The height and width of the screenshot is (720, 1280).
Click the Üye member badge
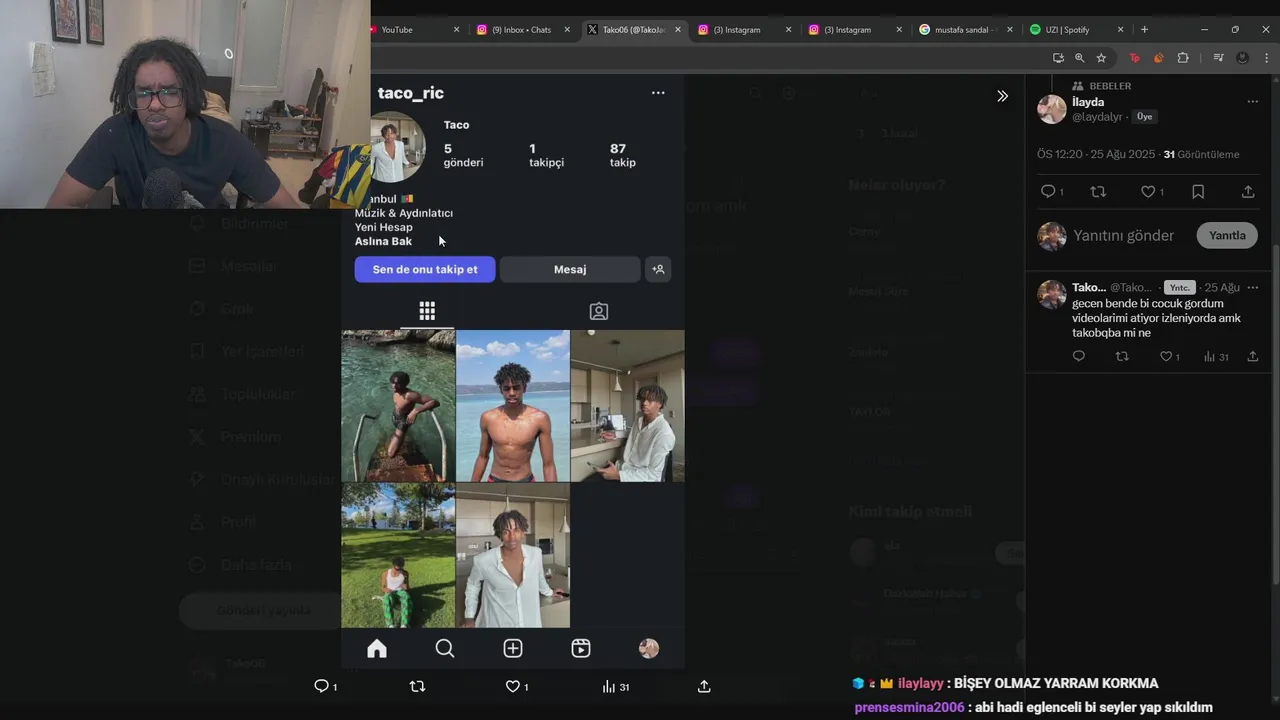1145,117
